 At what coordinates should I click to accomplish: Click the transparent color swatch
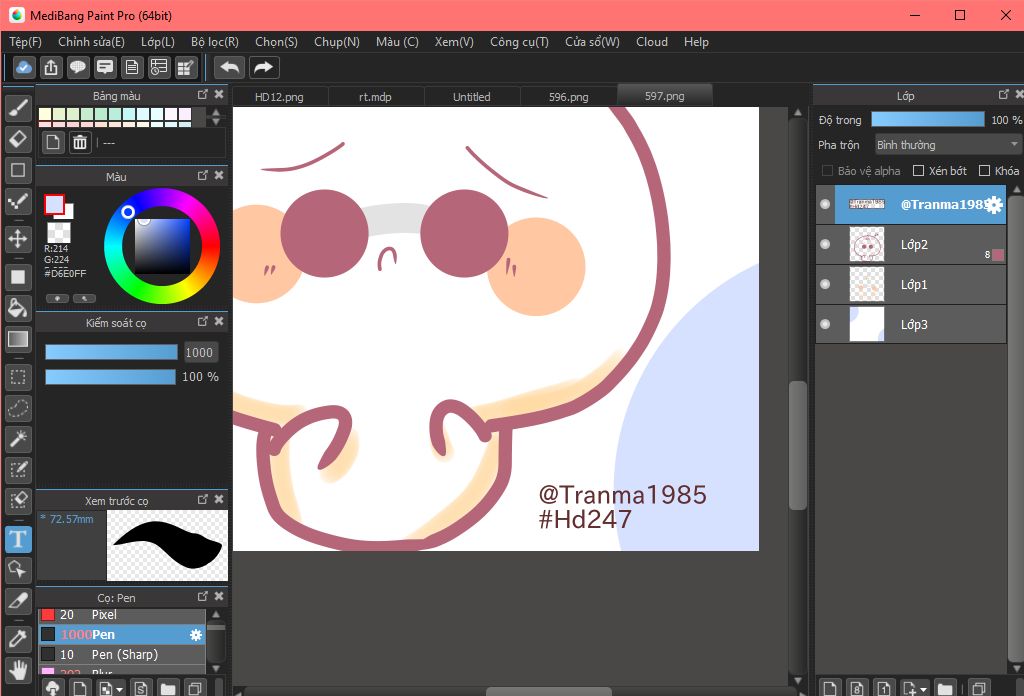[59, 232]
